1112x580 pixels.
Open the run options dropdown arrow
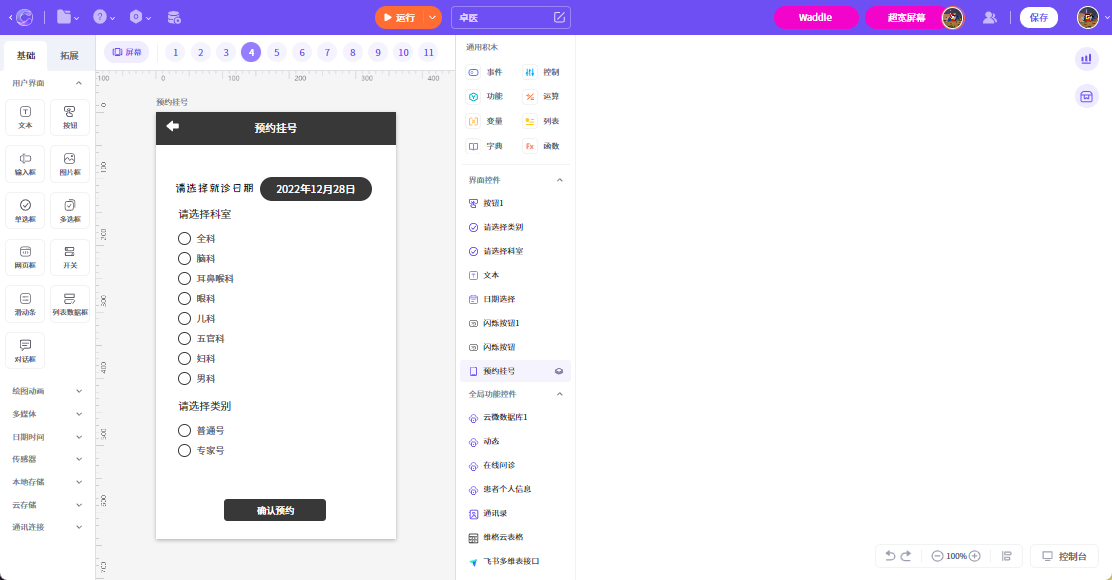tap(432, 18)
